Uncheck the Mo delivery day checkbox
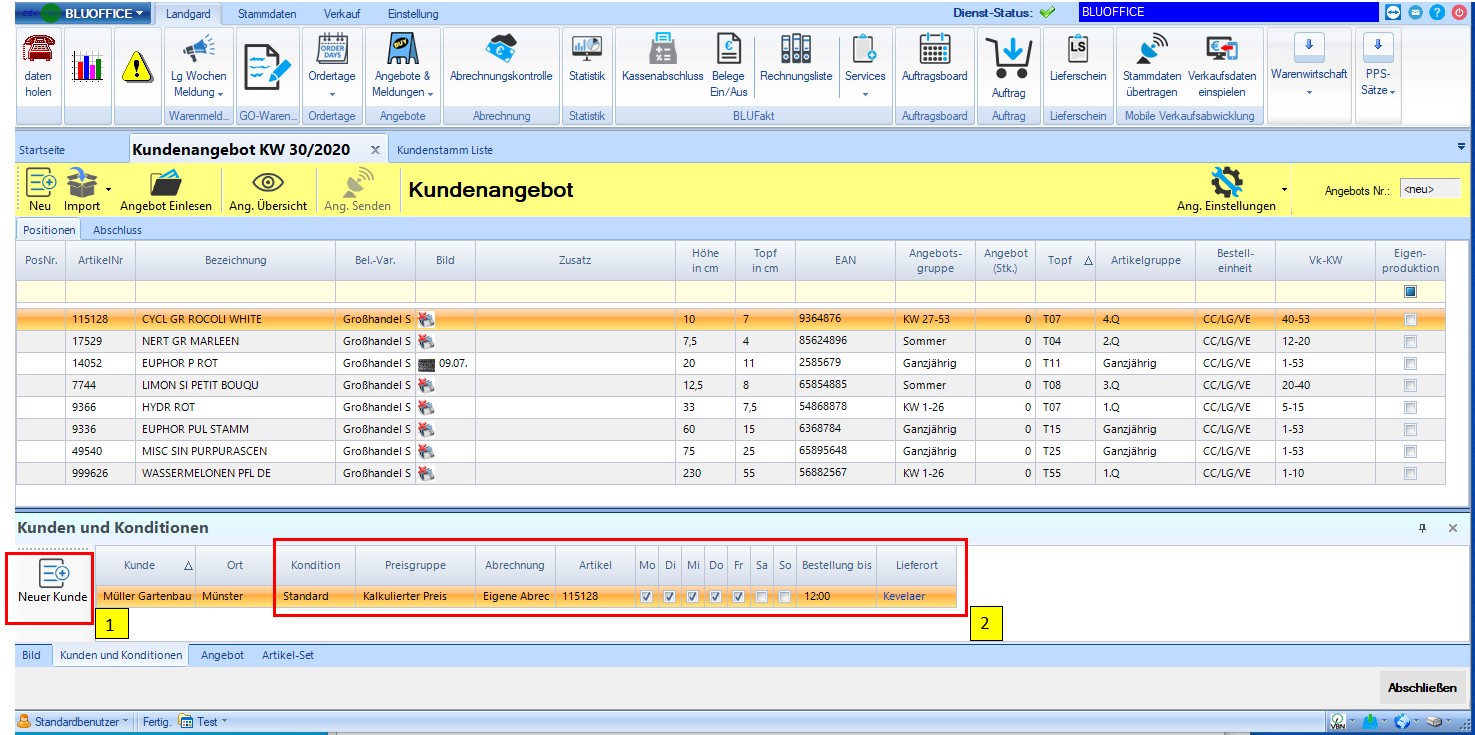Image resolution: width=1475 pixels, height=735 pixels. point(646,597)
